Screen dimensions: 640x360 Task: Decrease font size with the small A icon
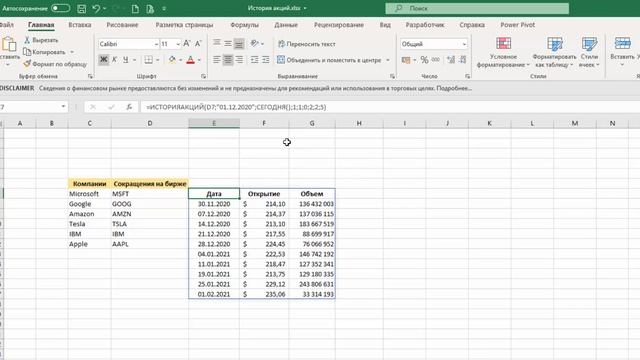[x=198, y=44]
